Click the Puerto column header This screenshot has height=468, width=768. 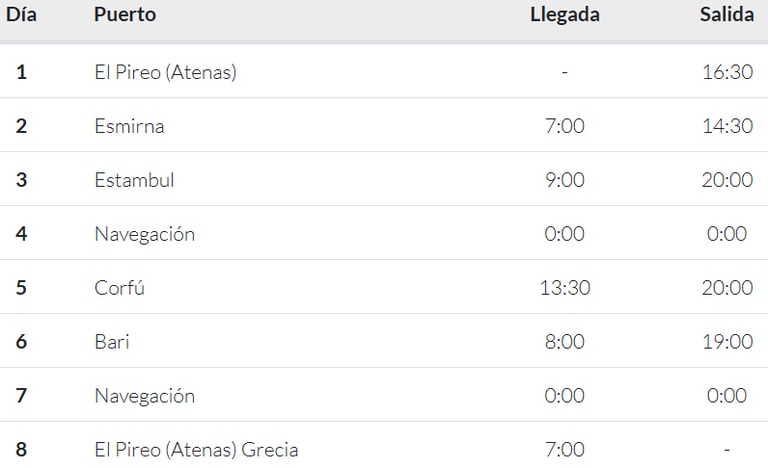(x=125, y=15)
